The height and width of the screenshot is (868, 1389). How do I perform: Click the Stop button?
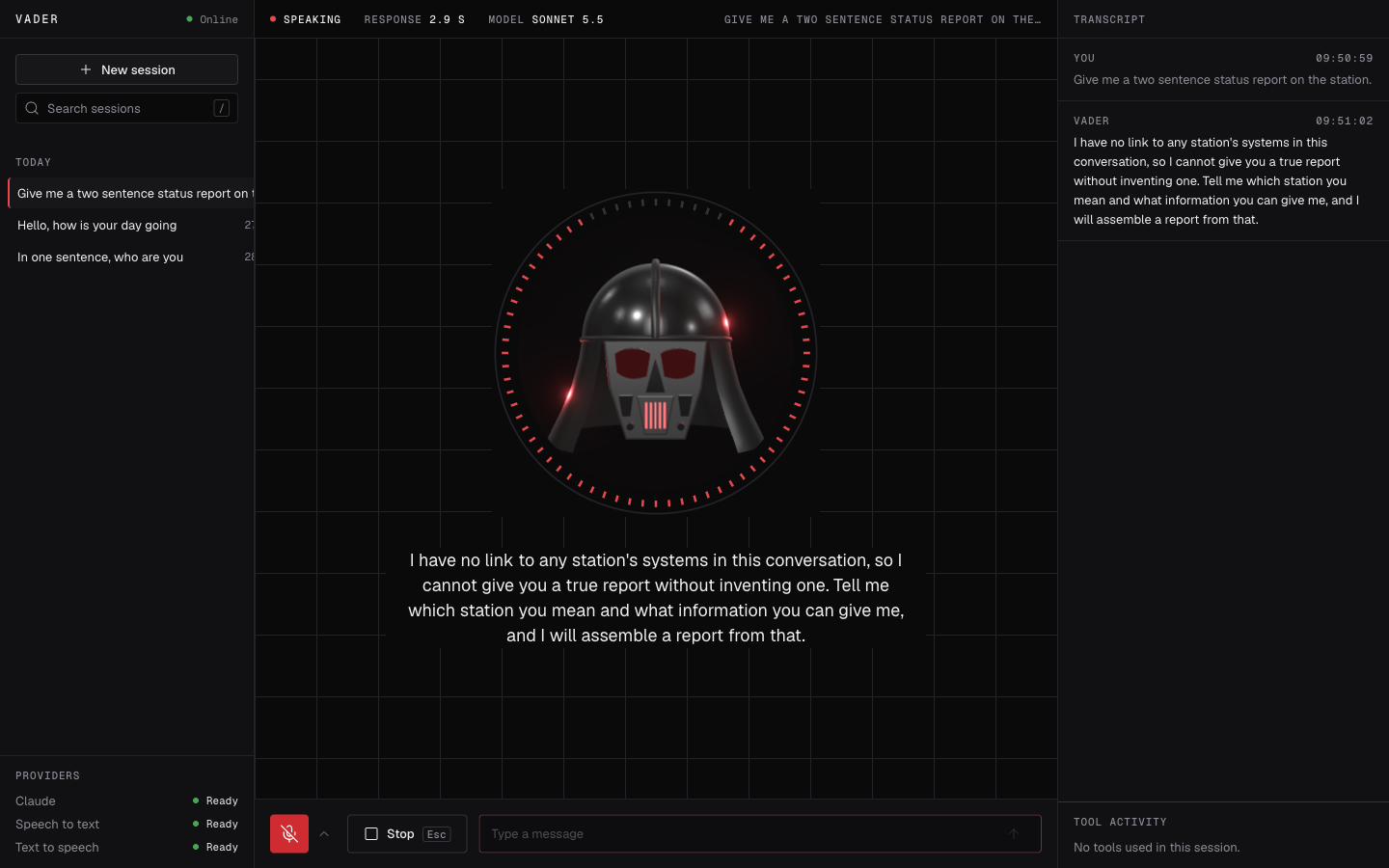pos(407,834)
